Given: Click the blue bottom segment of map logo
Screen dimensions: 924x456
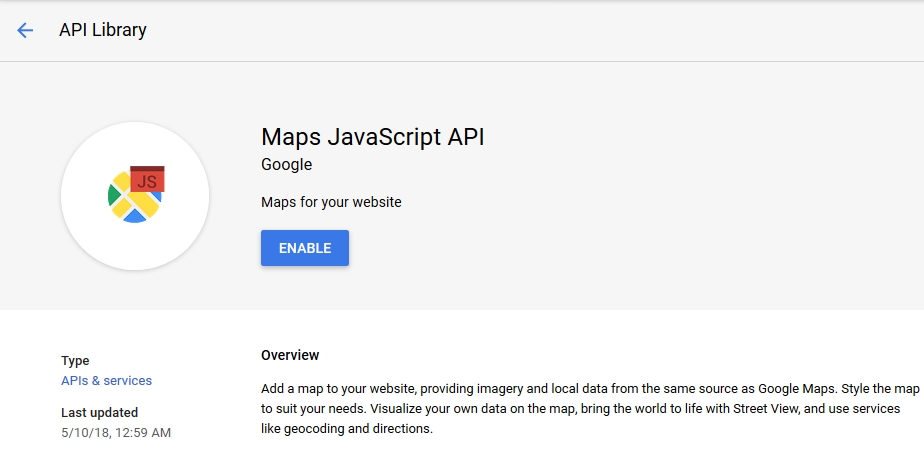Looking at the screenshot, I should point(134,217).
